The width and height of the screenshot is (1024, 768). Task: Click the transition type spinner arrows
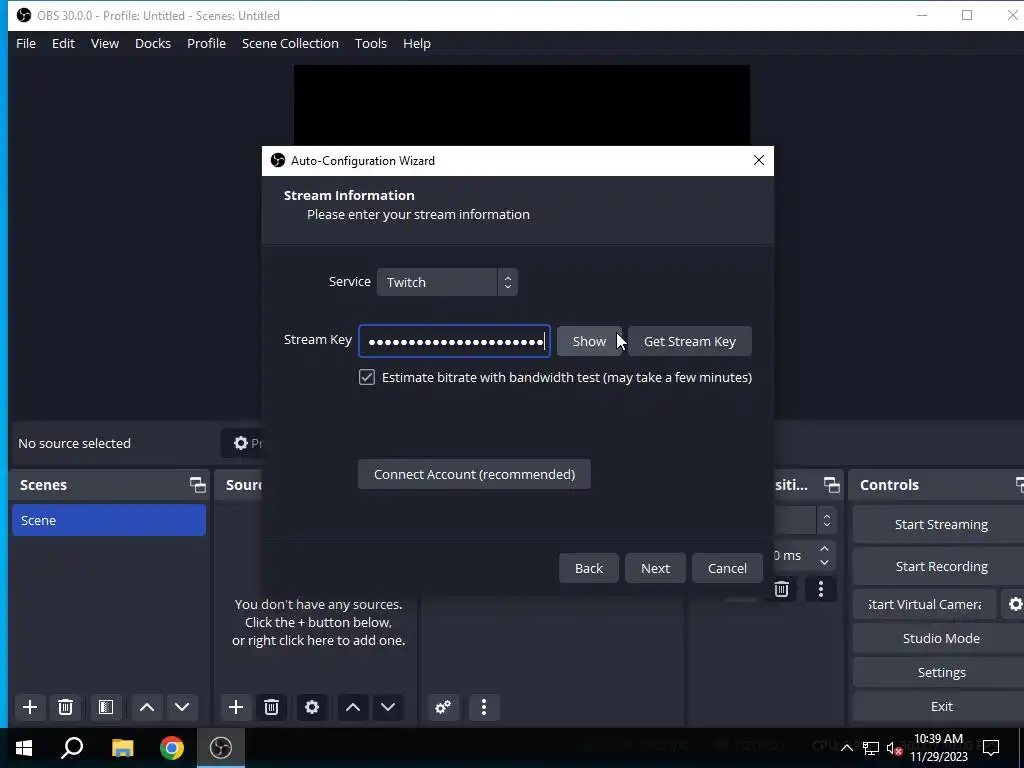pyautogui.click(x=827, y=520)
